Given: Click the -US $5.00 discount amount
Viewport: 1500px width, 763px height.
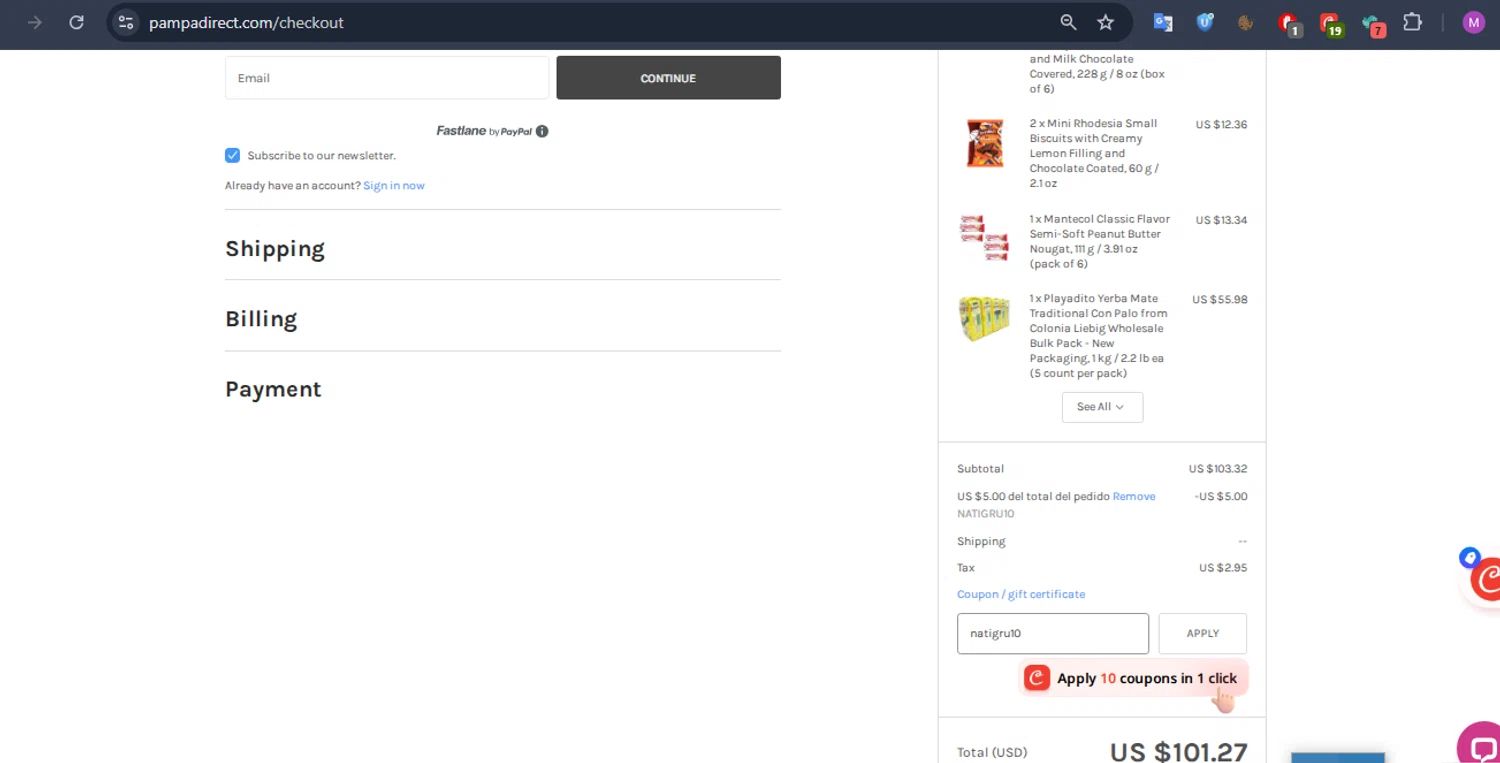Looking at the screenshot, I should tap(1220, 496).
